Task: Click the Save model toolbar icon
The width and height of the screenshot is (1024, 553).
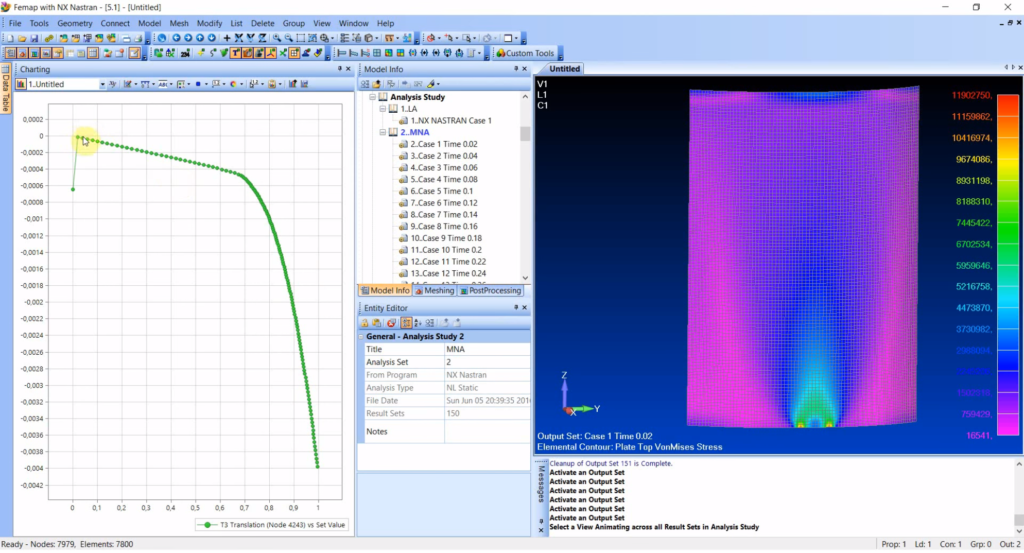Action: pyautogui.click(x=33, y=38)
